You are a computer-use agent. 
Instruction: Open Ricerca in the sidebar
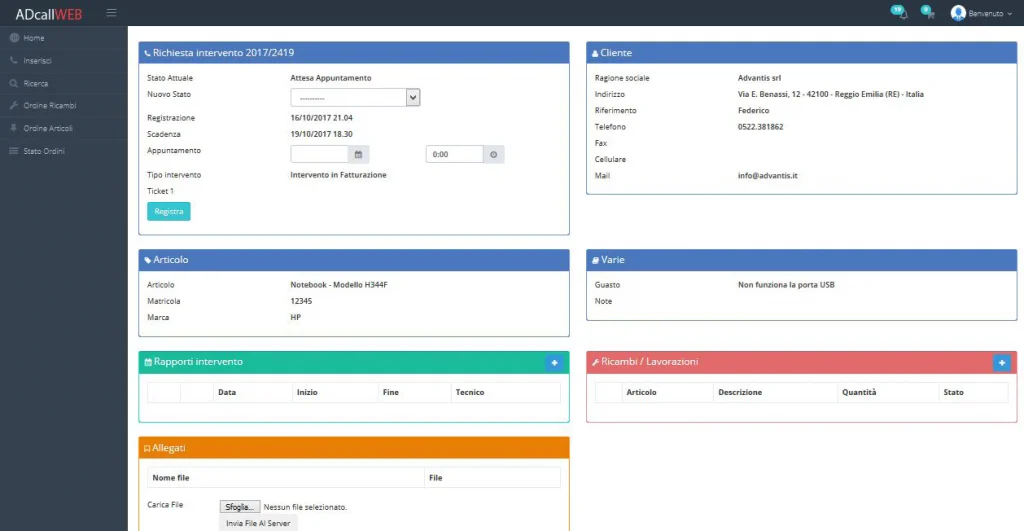[x=36, y=84]
